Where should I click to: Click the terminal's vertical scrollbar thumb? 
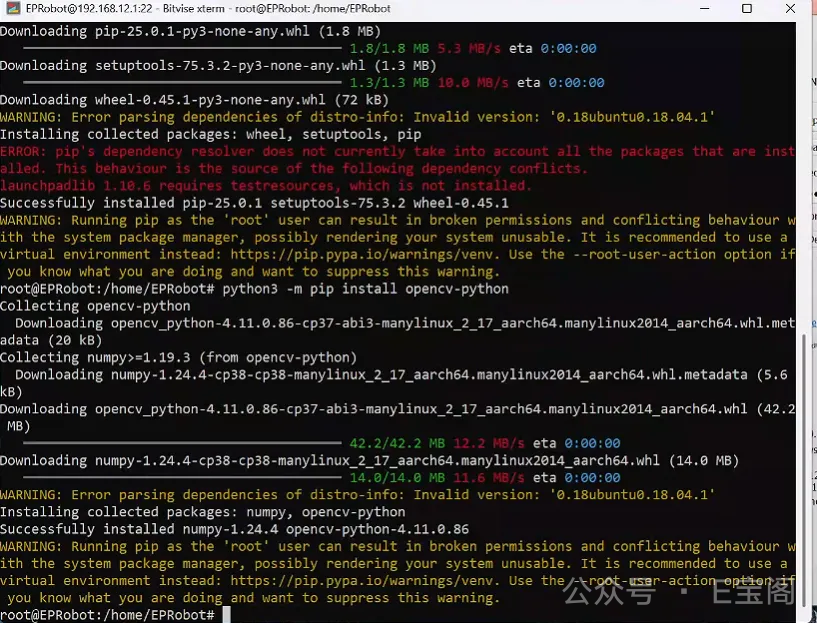coord(807,470)
